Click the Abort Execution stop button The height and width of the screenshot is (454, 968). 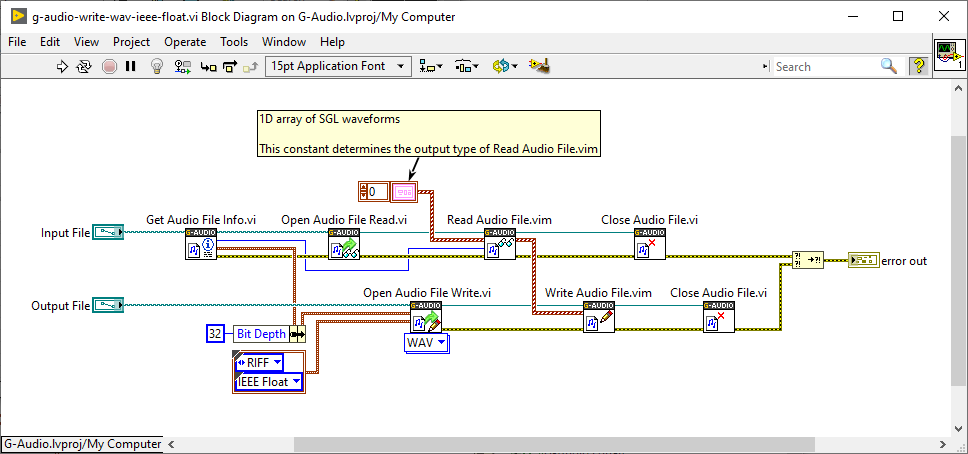tap(109, 66)
